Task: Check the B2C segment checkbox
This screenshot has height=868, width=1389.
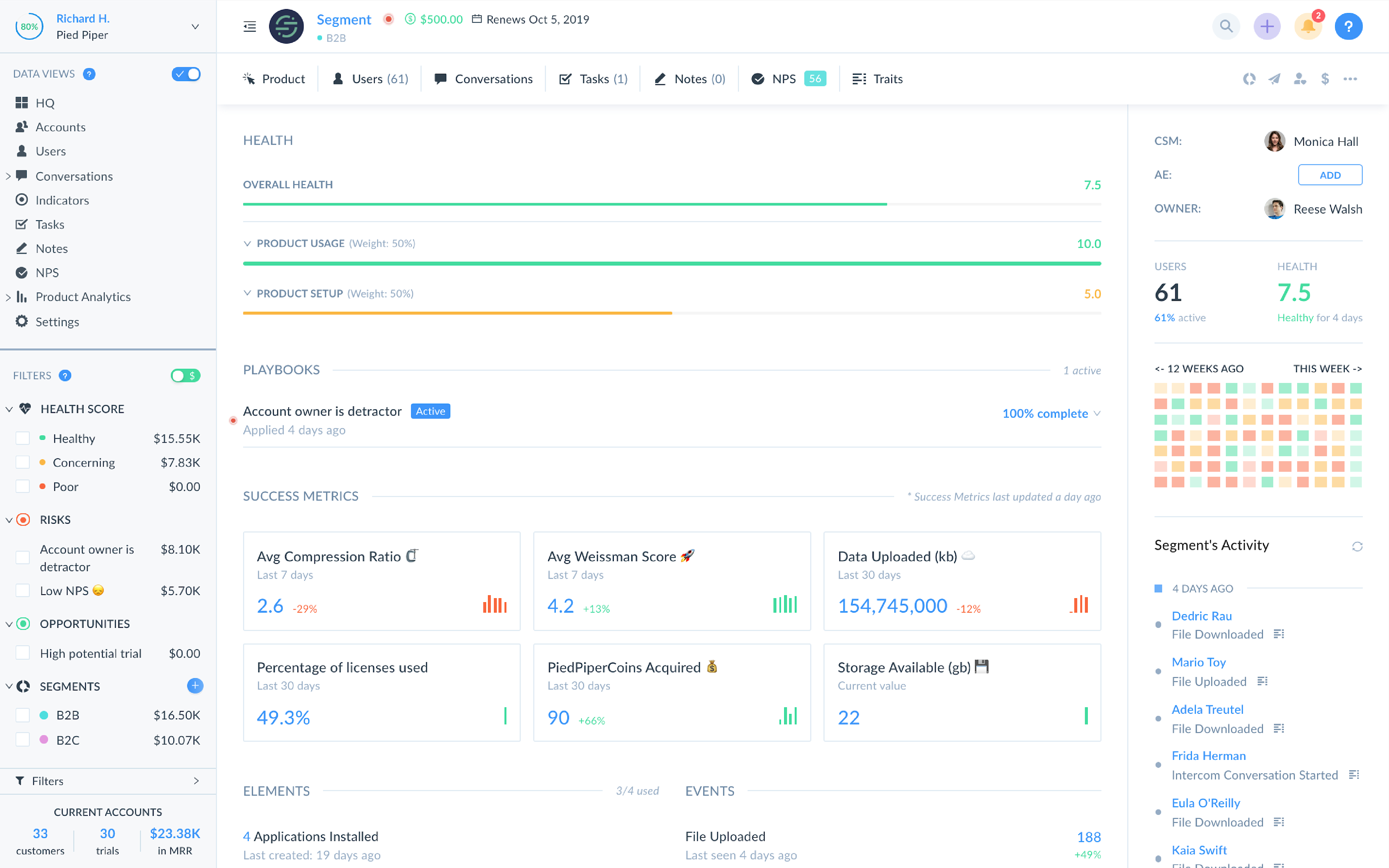Action: tap(23, 740)
